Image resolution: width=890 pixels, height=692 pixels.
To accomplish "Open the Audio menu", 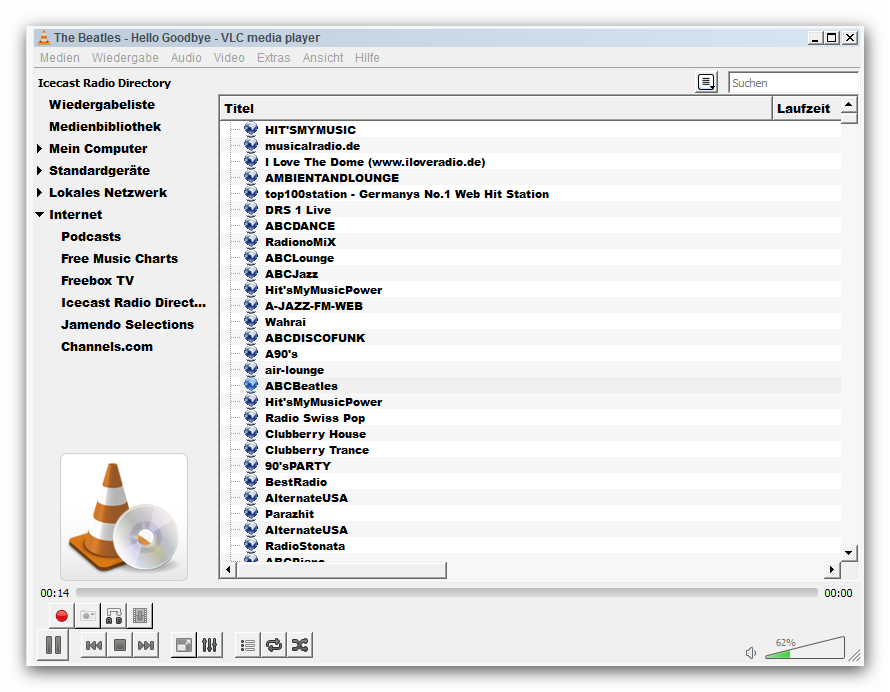I will coord(186,58).
